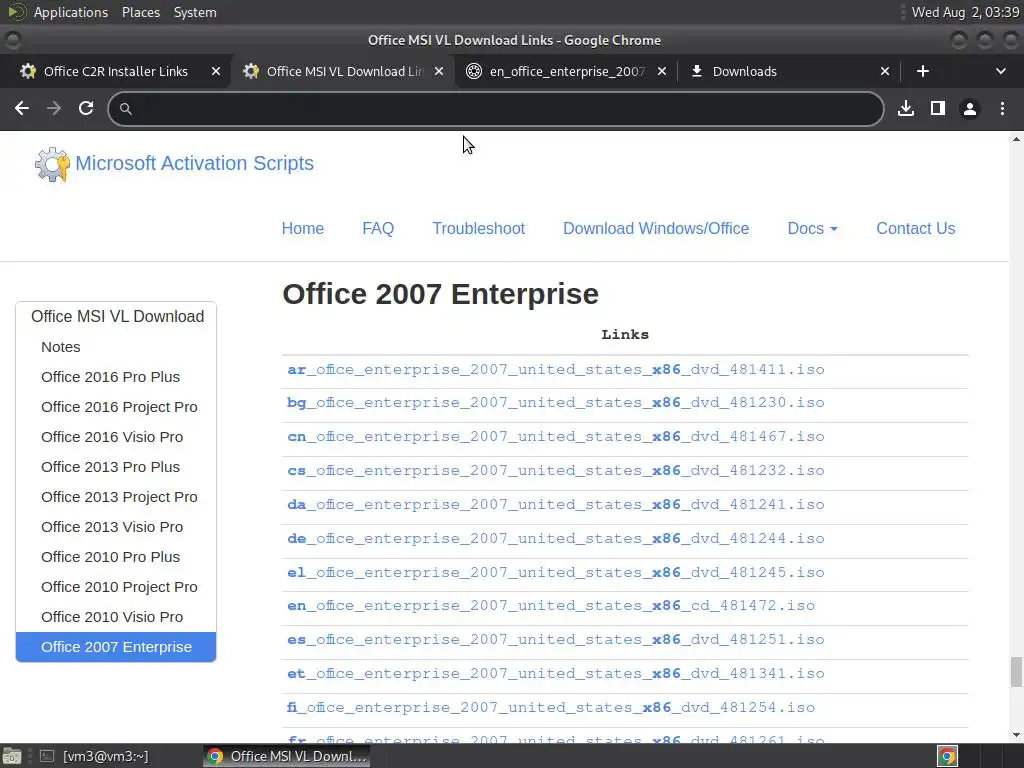Click the Microsoft Activation Scripts gear logo
1024x768 pixels.
click(x=52, y=164)
